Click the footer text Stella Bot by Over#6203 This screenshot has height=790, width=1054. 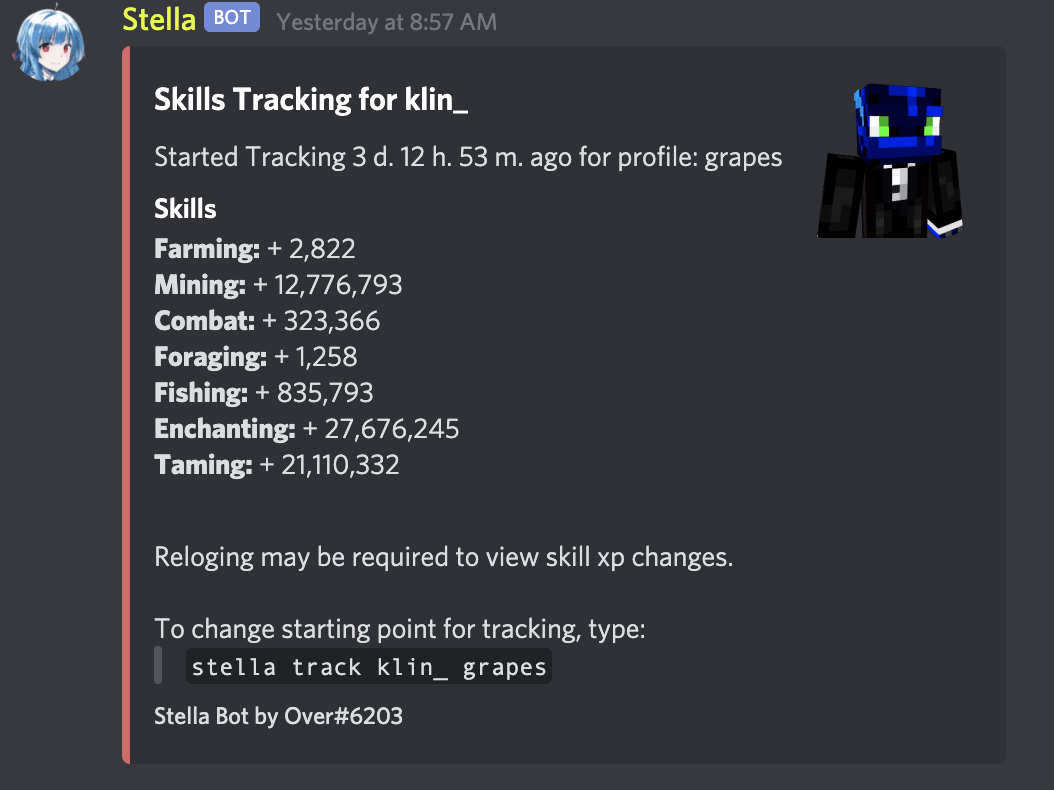coord(278,716)
